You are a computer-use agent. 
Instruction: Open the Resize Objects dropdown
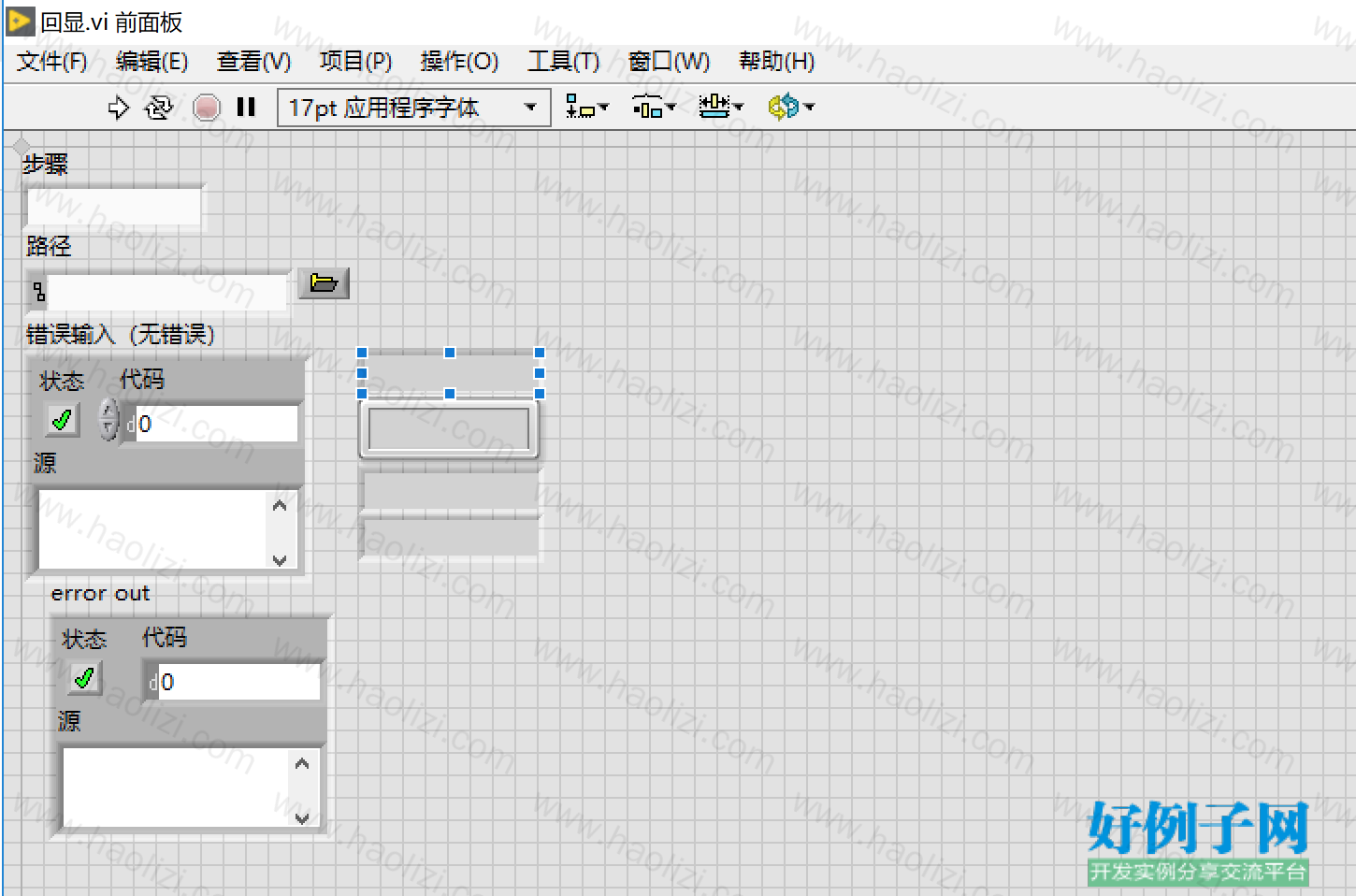coord(721,107)
